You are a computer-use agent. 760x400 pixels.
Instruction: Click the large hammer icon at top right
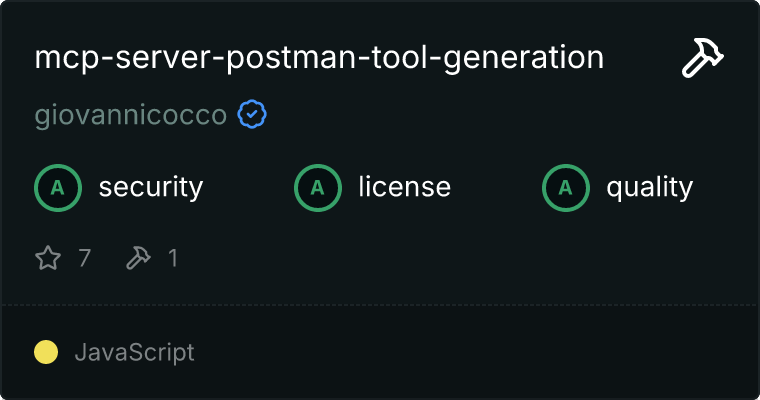click(x=703, y=58)
